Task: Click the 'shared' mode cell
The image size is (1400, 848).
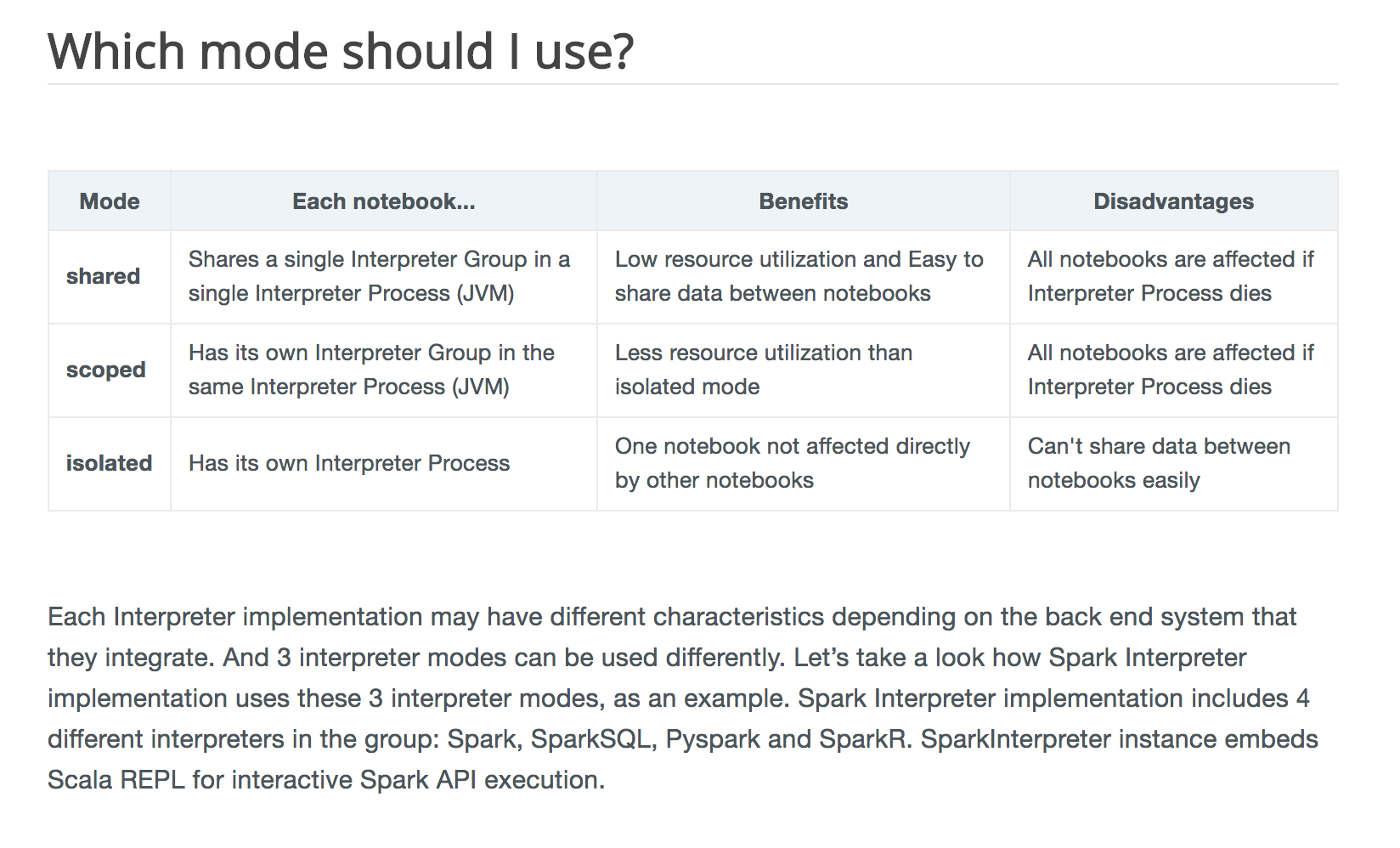Action: coord(110,277)
